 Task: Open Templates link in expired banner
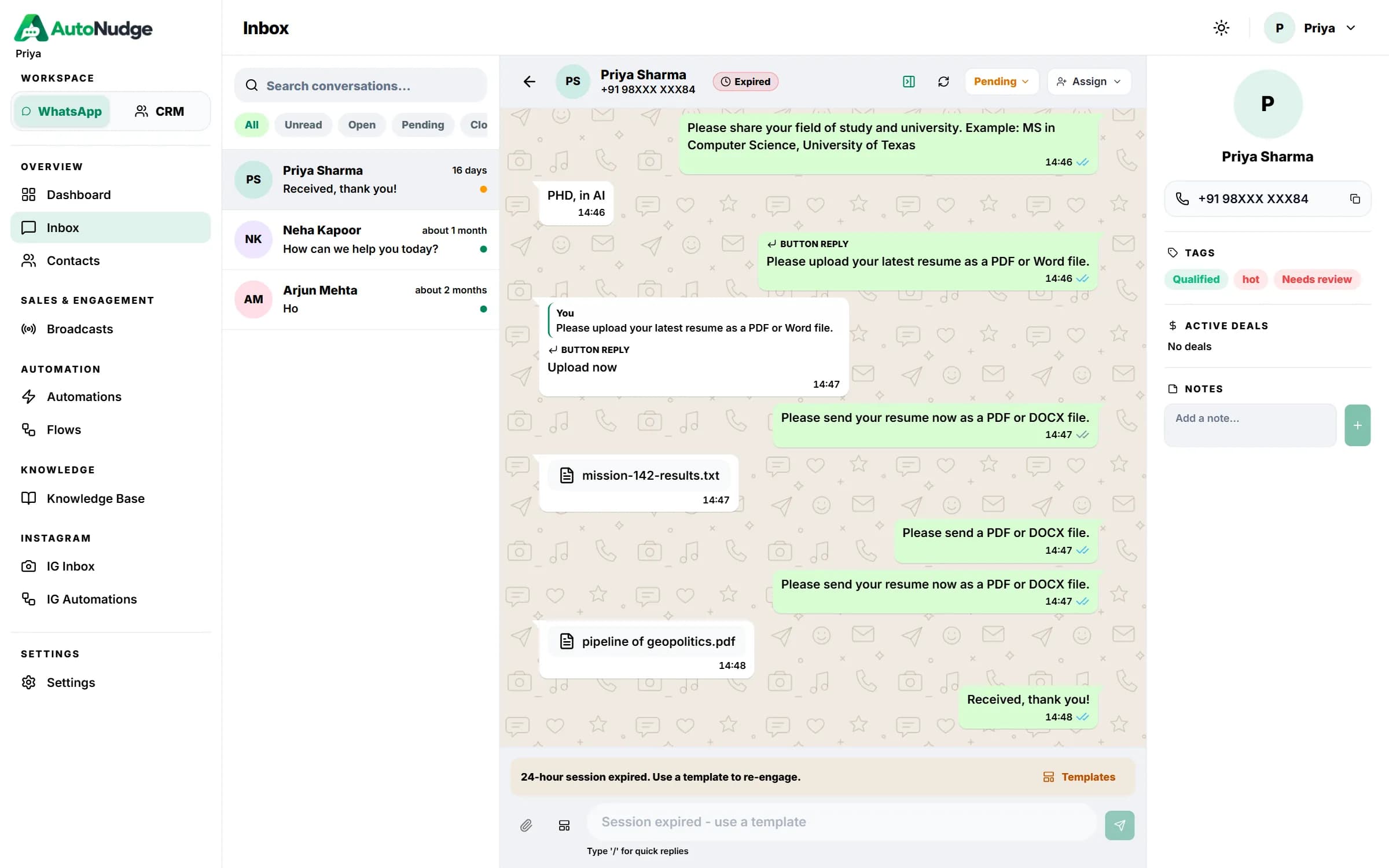coord(1079,777)
